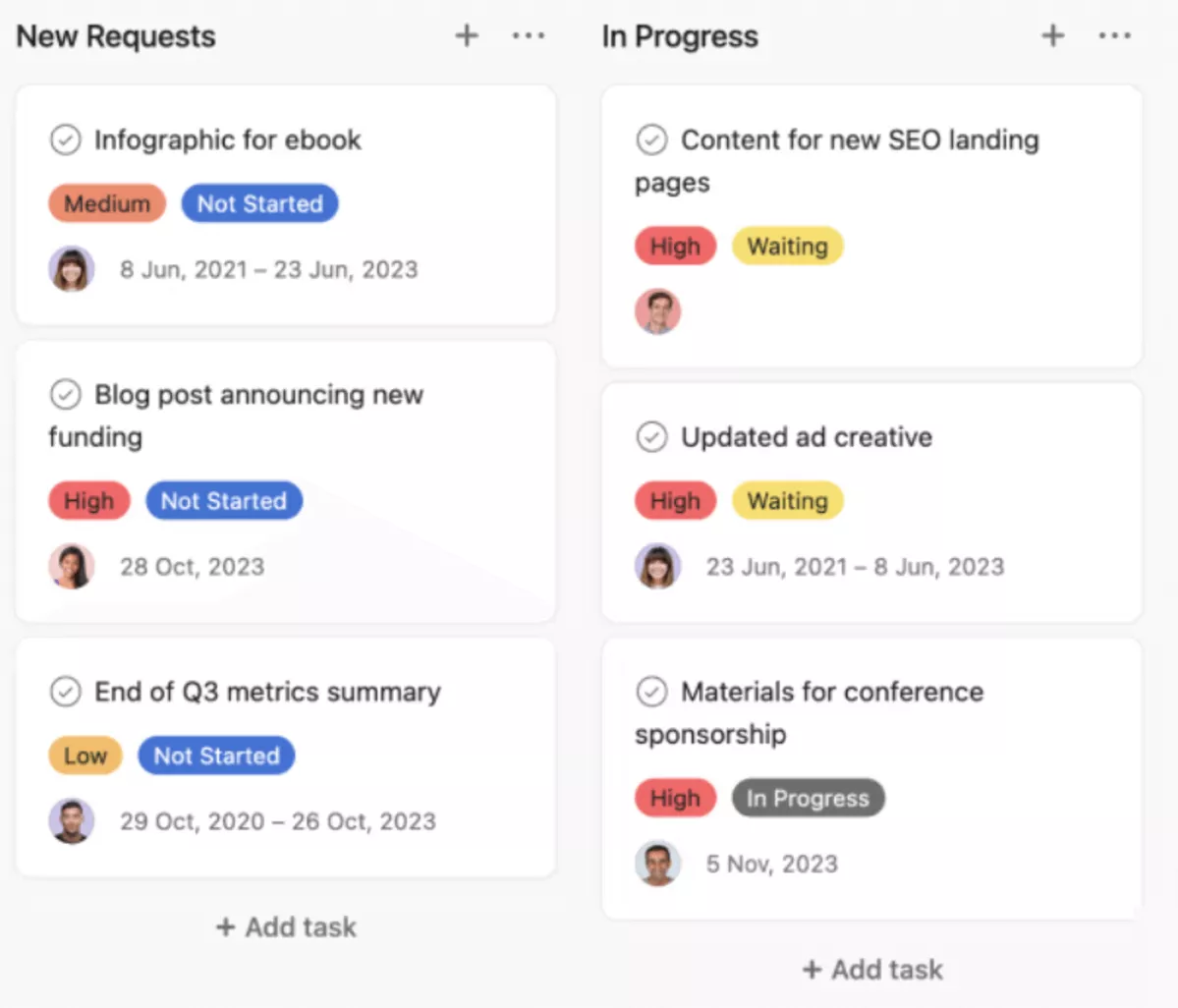The width and height of the screenshot is (1178, 1008).
Task: Click the Waiting status tag on Updated ad creative
Action: 787,500
